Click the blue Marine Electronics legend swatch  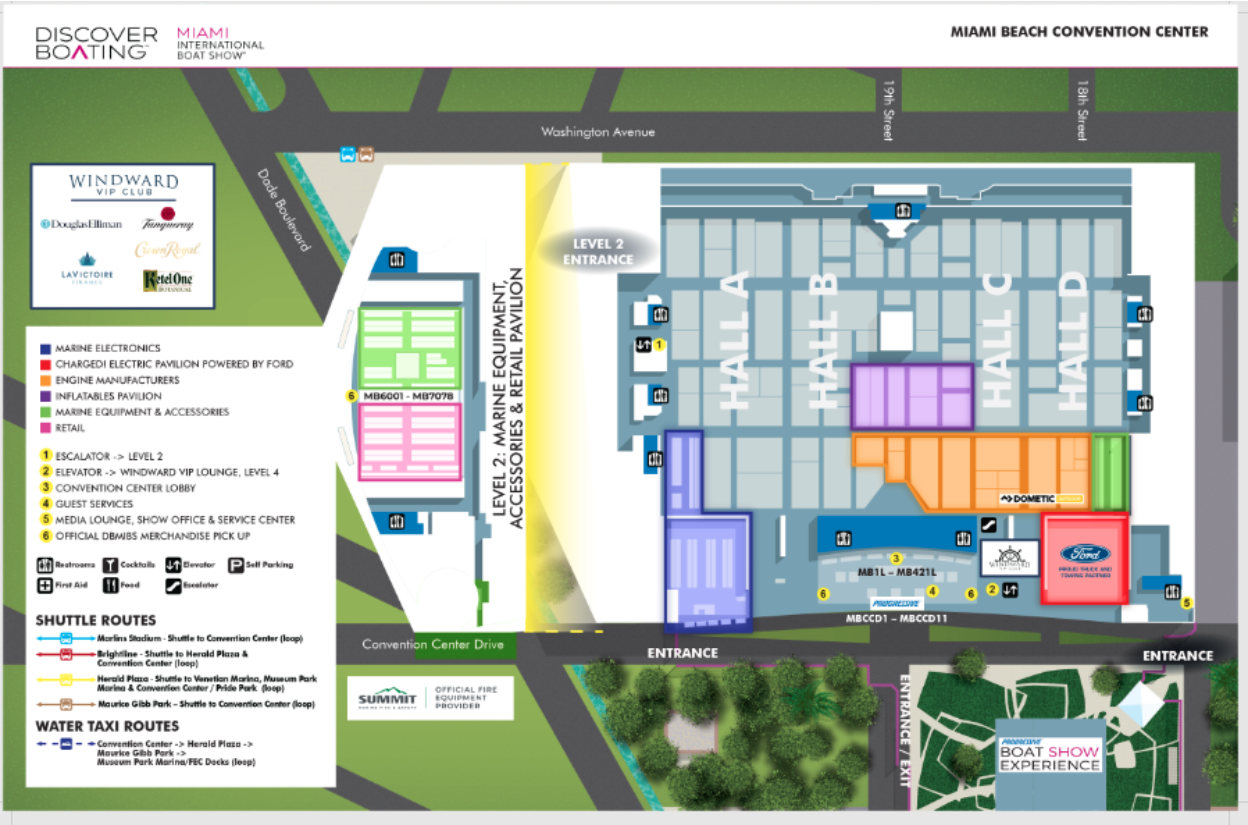45,348
